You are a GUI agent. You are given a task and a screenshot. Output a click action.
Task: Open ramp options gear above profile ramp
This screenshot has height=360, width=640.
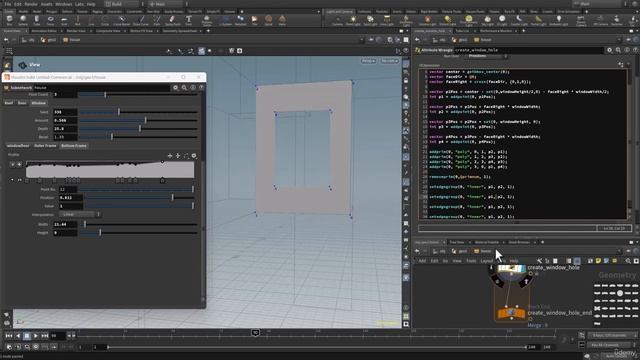point(194,156)
